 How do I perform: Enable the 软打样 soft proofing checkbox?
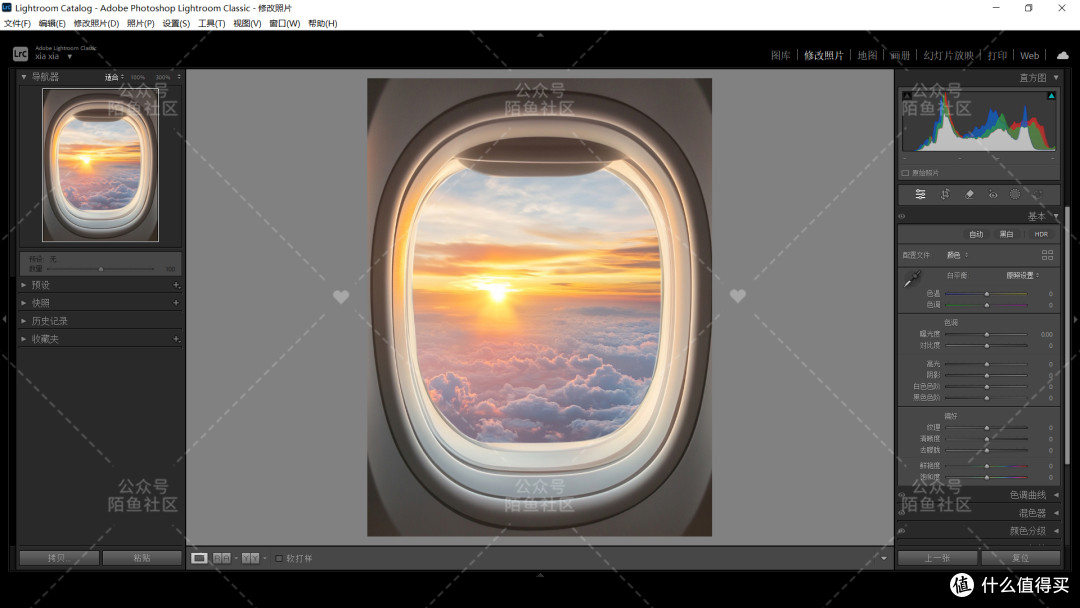[x=279, y=558]
